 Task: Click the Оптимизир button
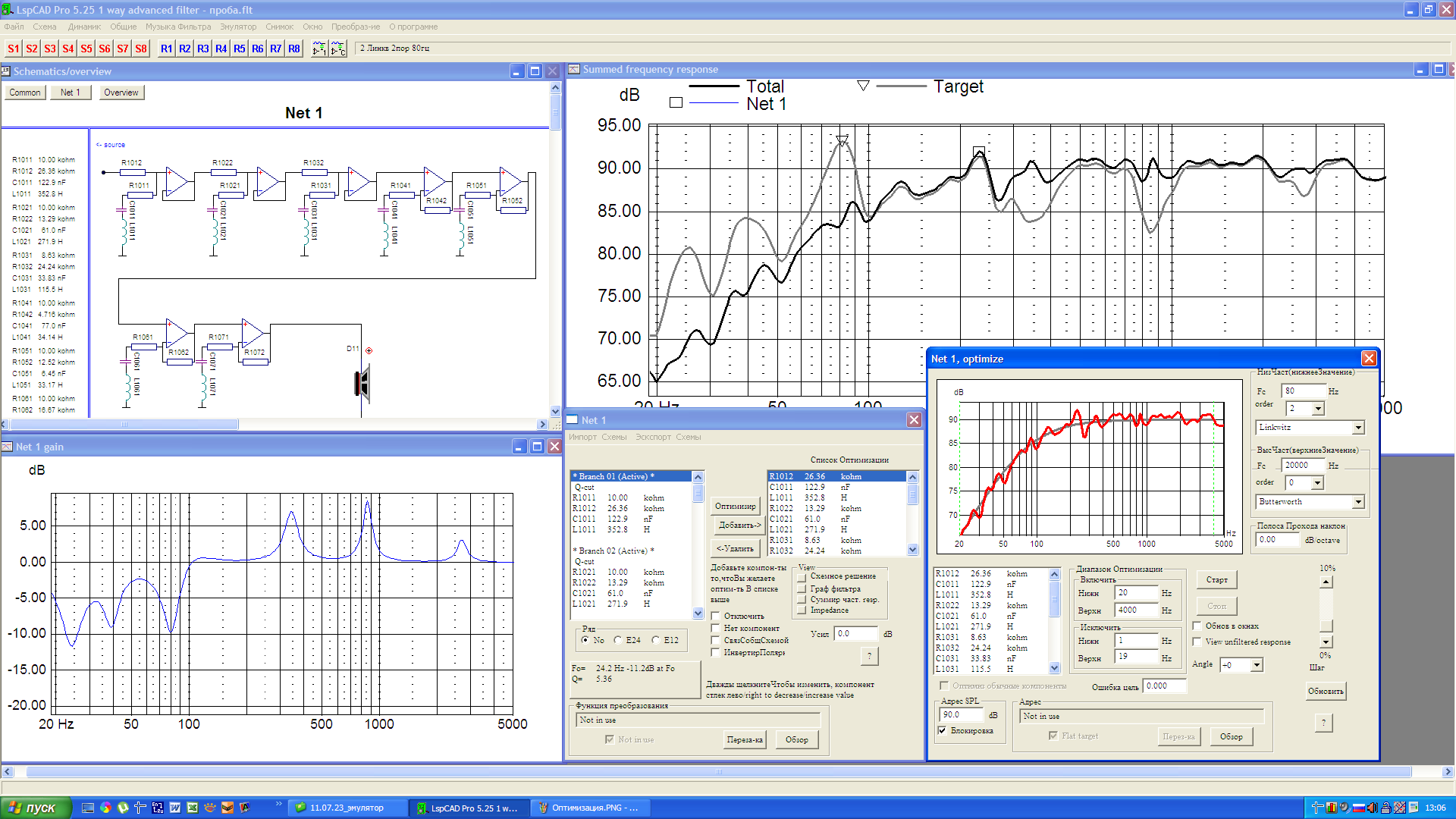coord(735,506)
